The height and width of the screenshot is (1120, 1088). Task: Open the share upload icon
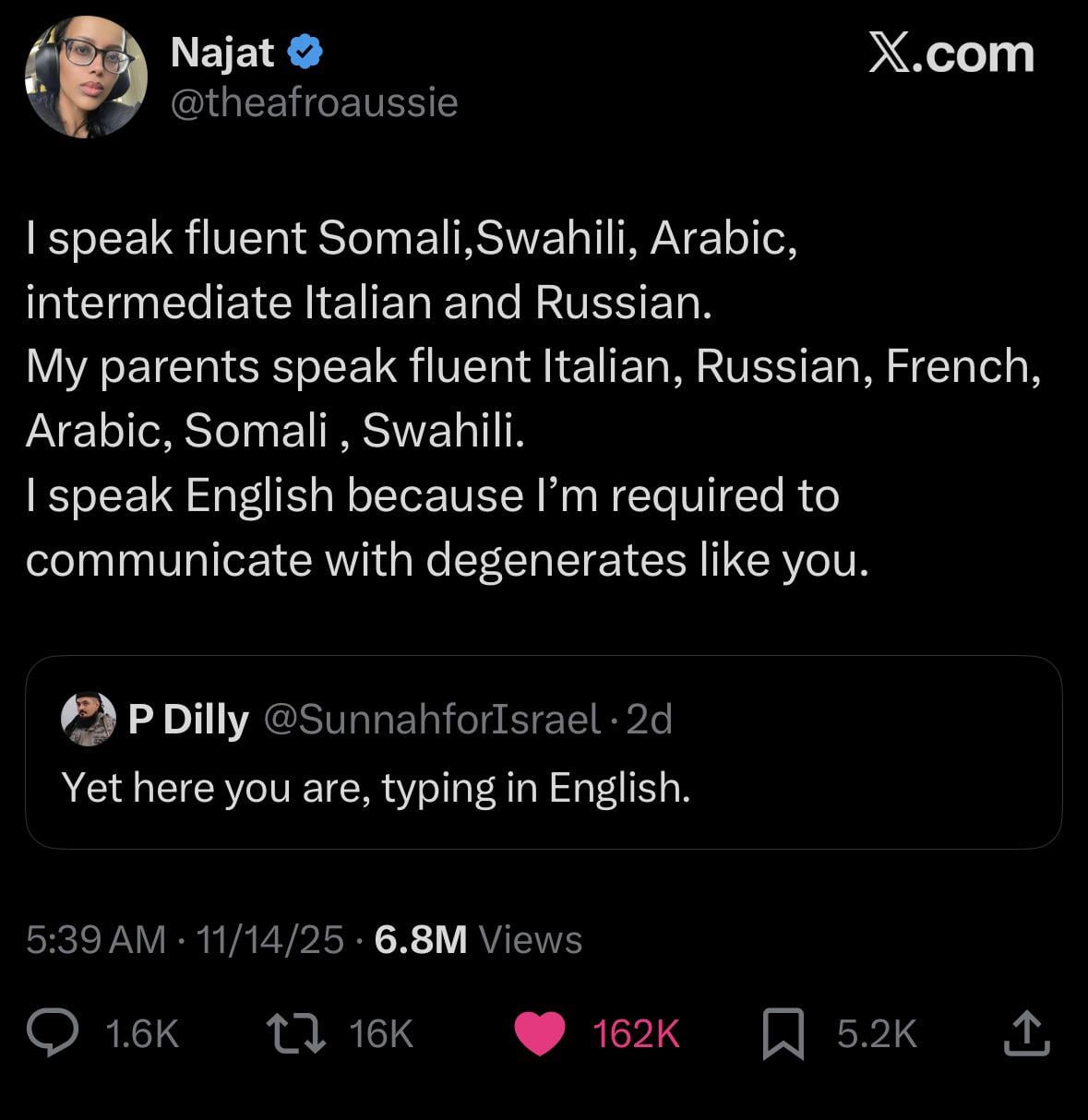pos(1026,1032)
